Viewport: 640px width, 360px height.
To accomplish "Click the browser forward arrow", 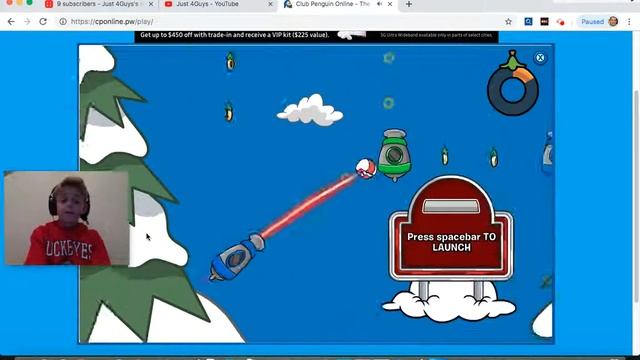I will (x=27, y=22).
